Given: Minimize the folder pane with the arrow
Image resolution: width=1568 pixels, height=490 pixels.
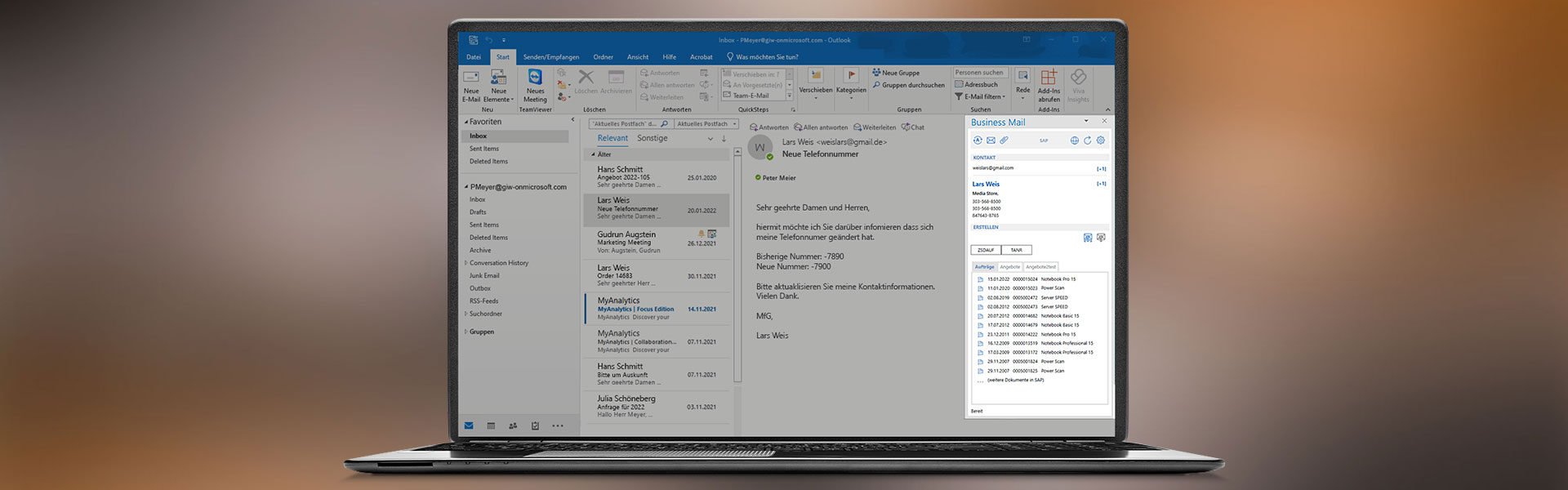Looking at the screenshot, I should pyautogui.click(x=572, y=120).
